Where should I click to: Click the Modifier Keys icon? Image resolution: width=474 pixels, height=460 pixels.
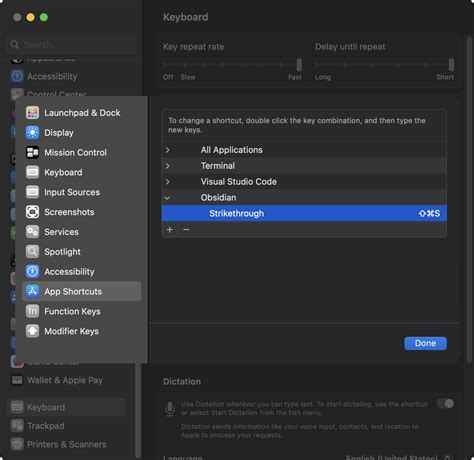pos(32,331)
